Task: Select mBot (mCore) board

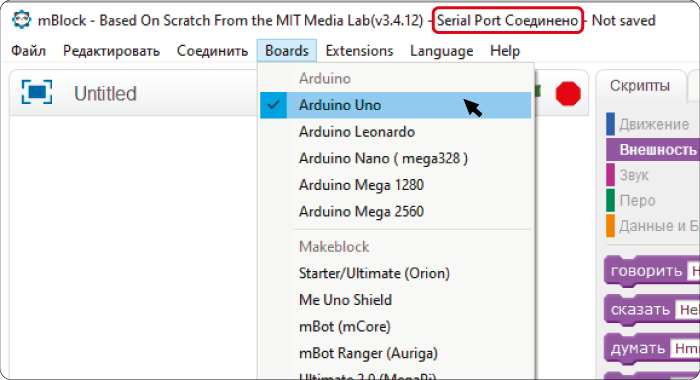Action: [396, 326]
